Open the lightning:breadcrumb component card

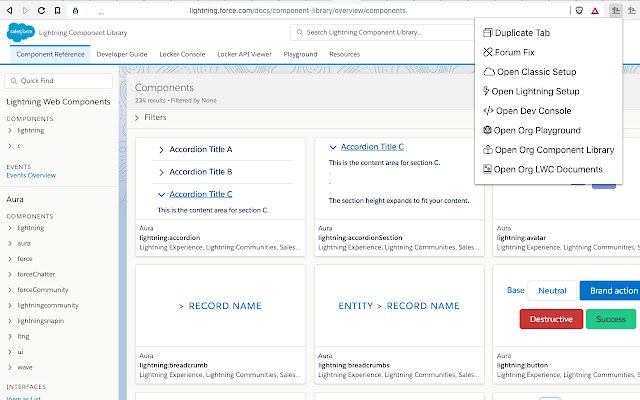click(x=220, y=324)
